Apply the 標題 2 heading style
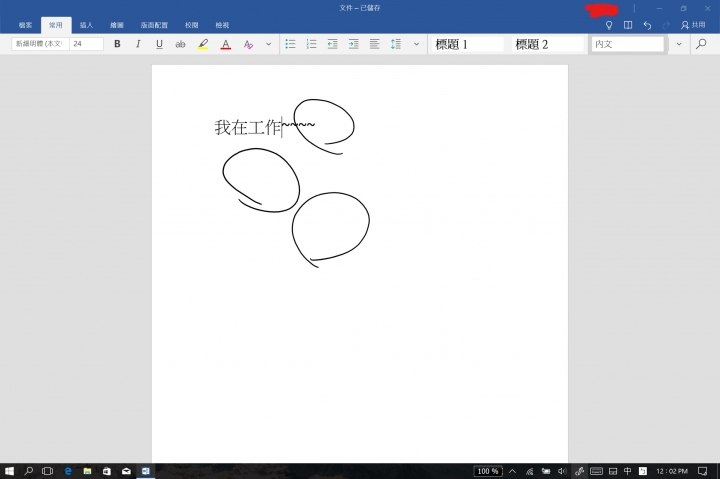This screenshot has height=479, width=720. tap(548, 44)
